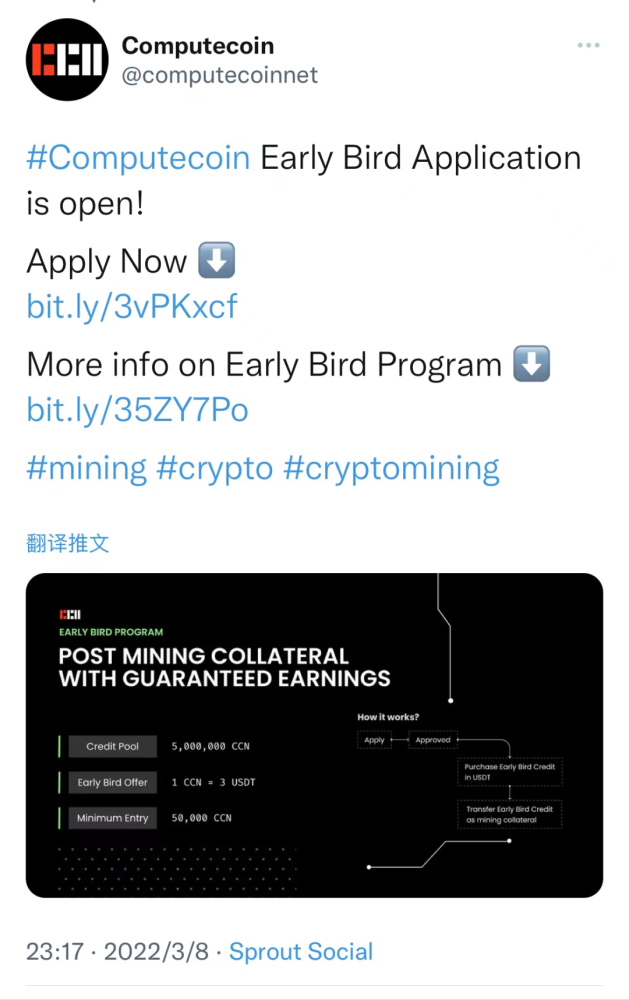The width and height of the screenshot is (629, 1000).
Task: Click the tweet timestamp 23:17 · 2022/3/8
Action: click(x=117, y=952)
